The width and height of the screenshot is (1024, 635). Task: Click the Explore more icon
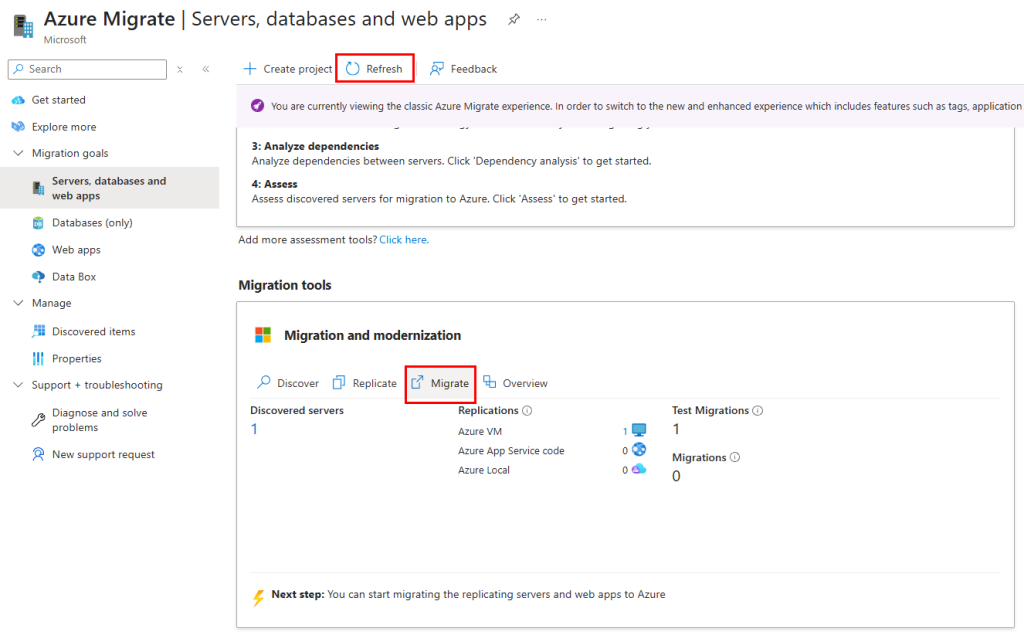[x=18, y=127]
